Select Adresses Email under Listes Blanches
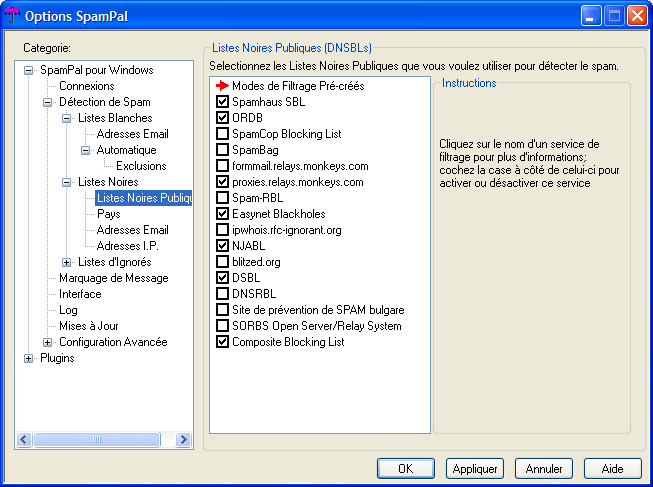 click(x=132, y=134)
